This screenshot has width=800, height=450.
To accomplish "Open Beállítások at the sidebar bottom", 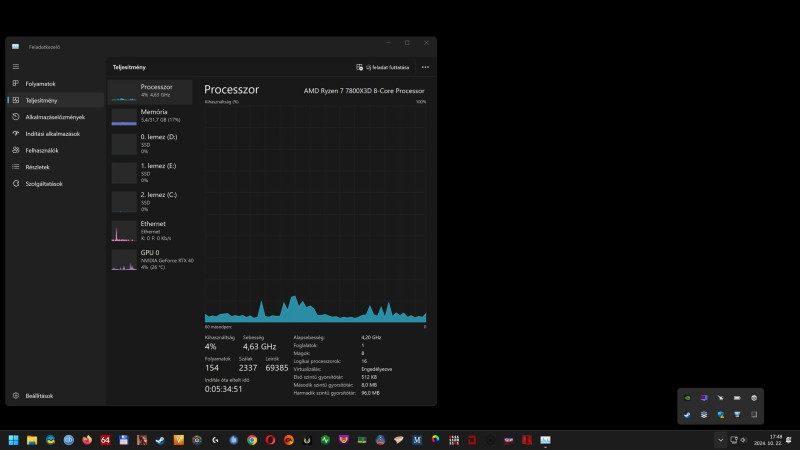I will [56, 395].
